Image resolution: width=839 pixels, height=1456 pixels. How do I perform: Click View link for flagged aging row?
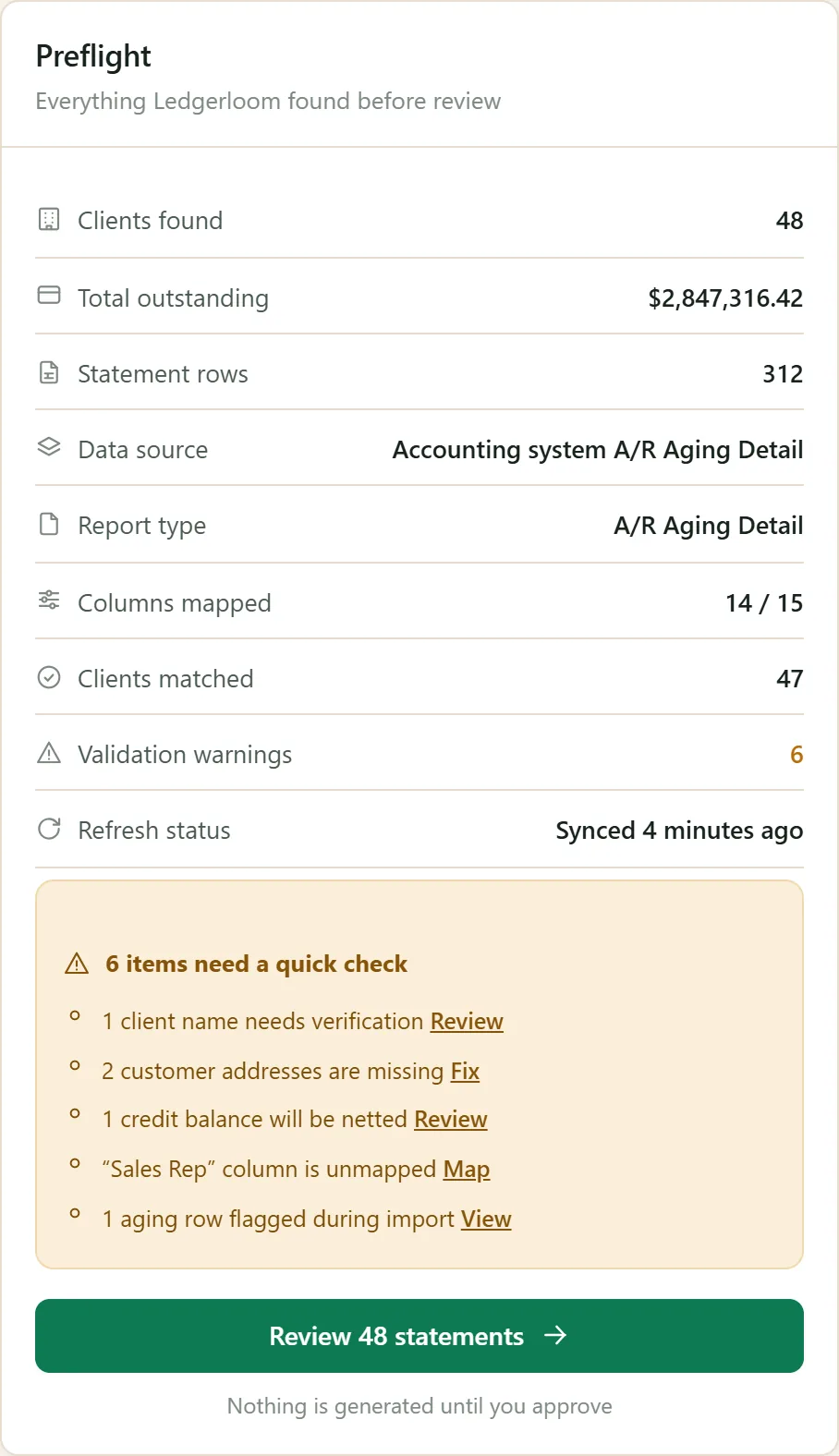point(486,1219)
